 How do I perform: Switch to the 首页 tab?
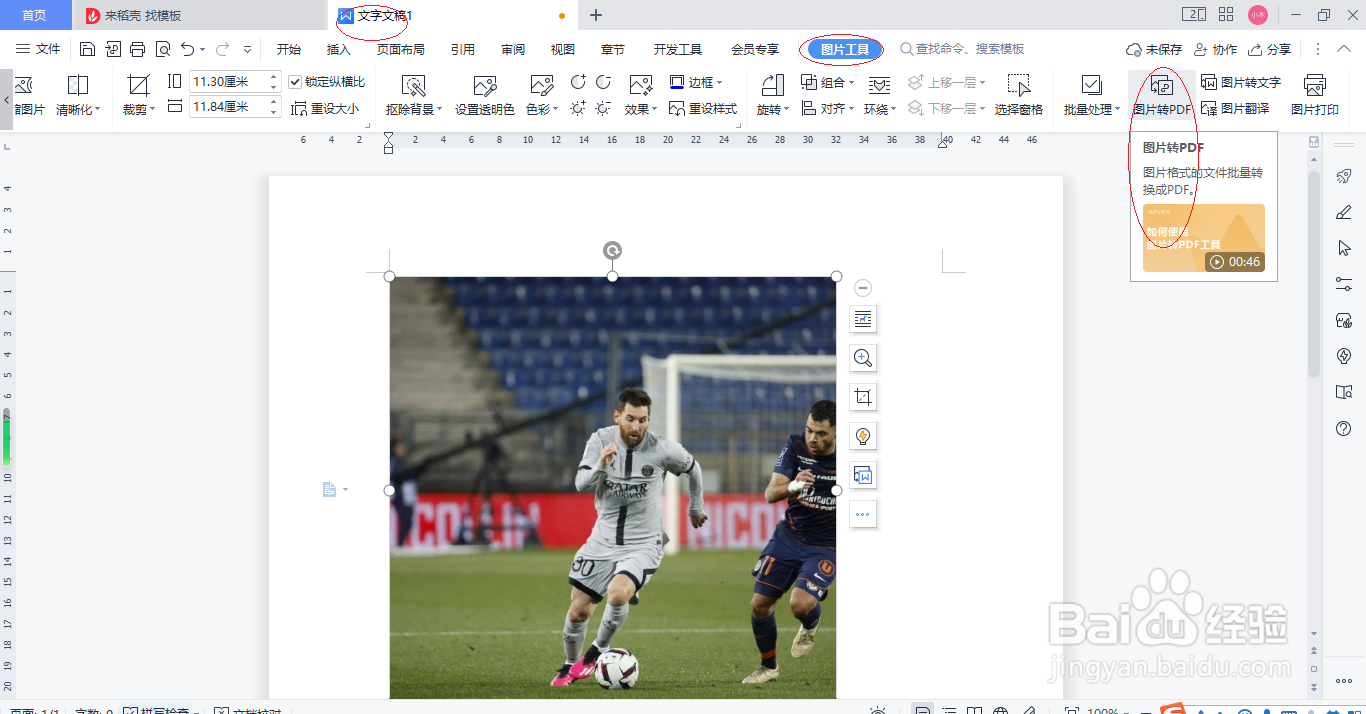tap(35, 15)
